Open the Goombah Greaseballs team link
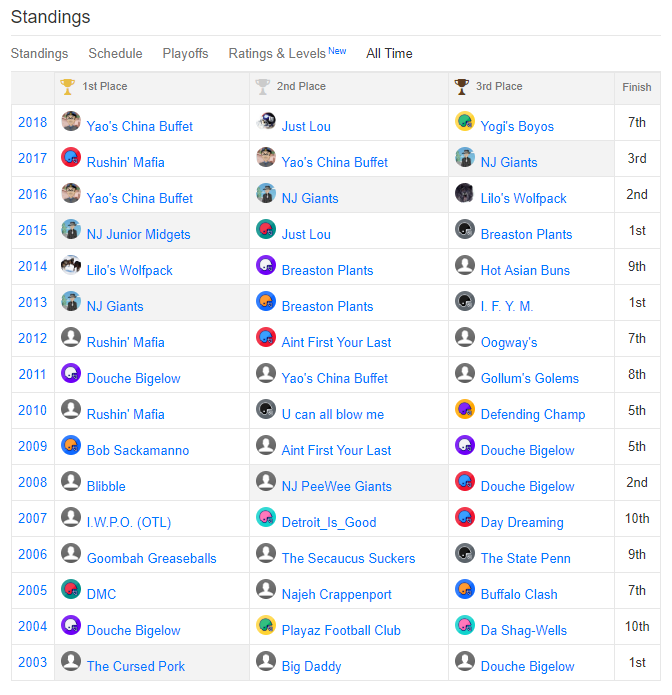The image size is (672, 695). click(x=152, y=558)
